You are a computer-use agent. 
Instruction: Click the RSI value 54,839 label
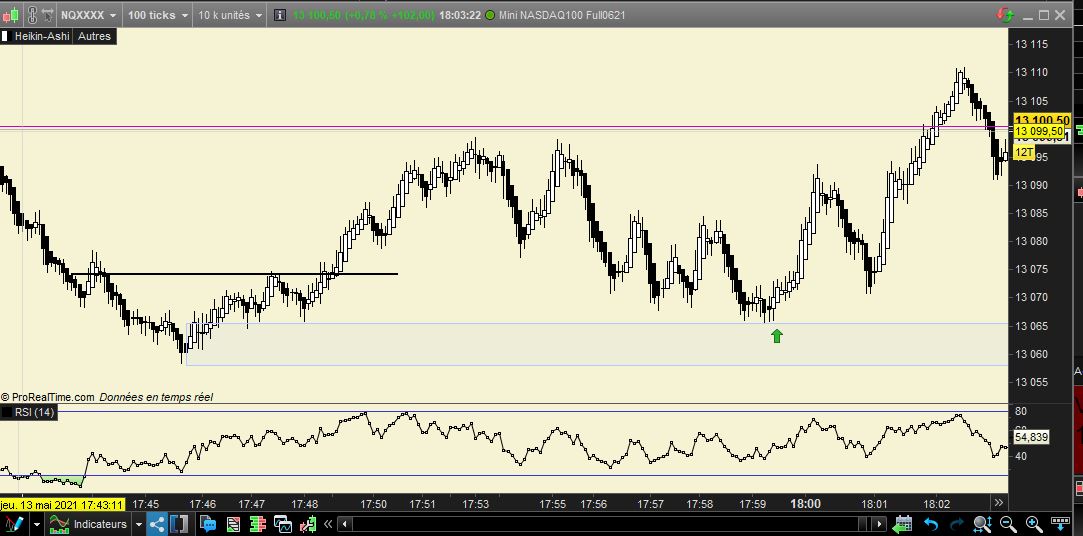[1032, 437]
